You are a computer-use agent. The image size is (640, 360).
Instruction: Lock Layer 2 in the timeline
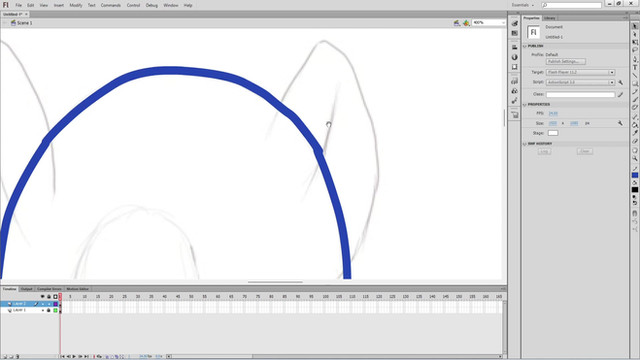click(49, 304)
